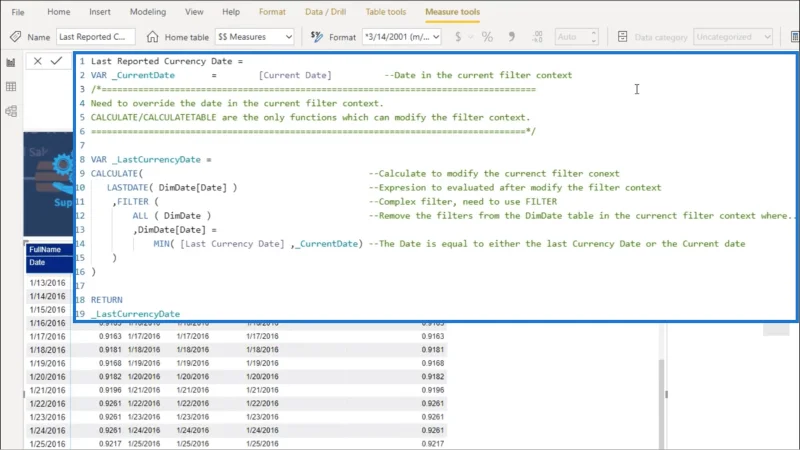Screen dimensions: 800x450
Task: Open the Data / Drill tab
Action: click(x=326, y=12)
